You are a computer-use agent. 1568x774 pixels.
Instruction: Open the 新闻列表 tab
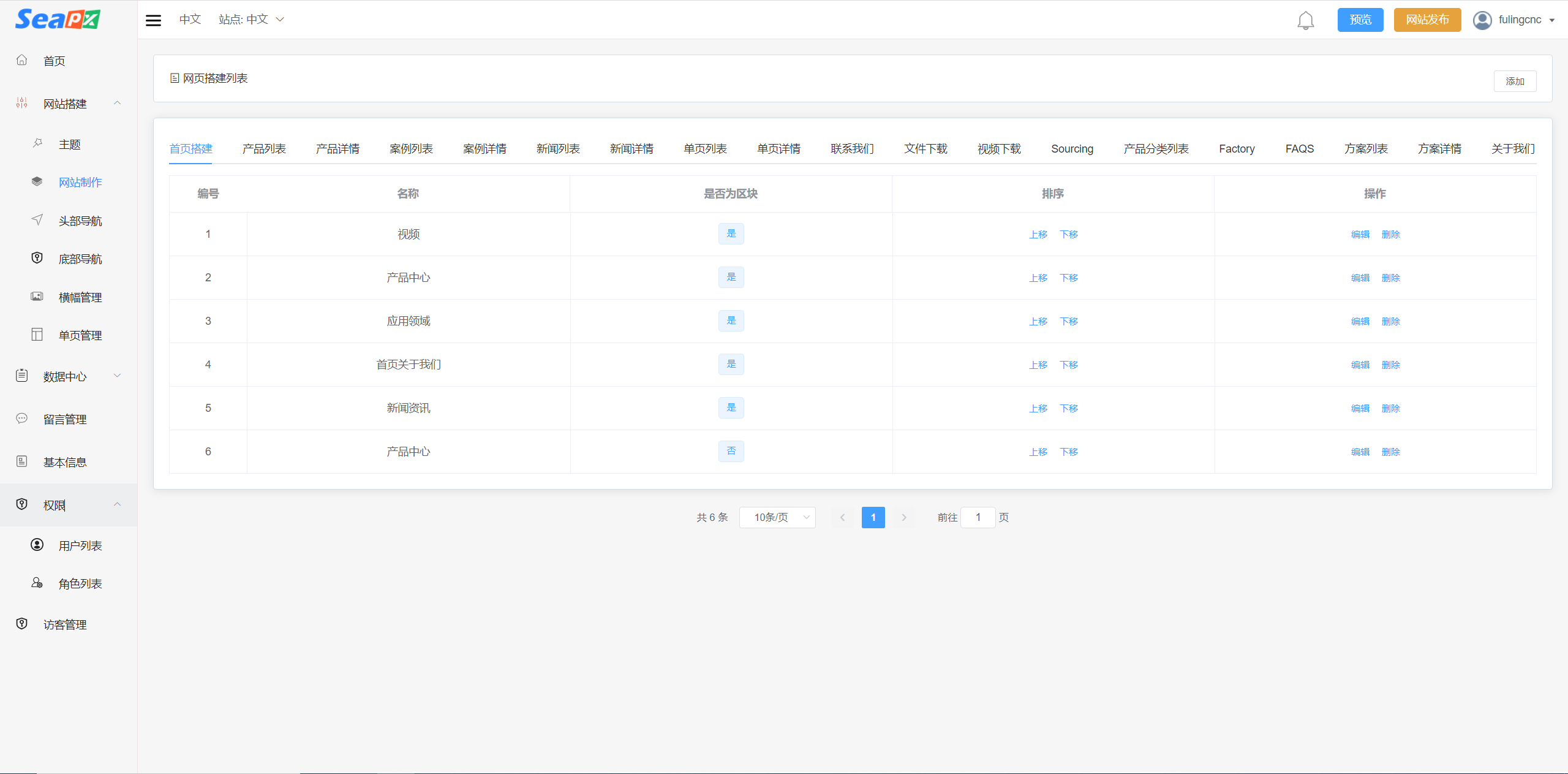558,149
